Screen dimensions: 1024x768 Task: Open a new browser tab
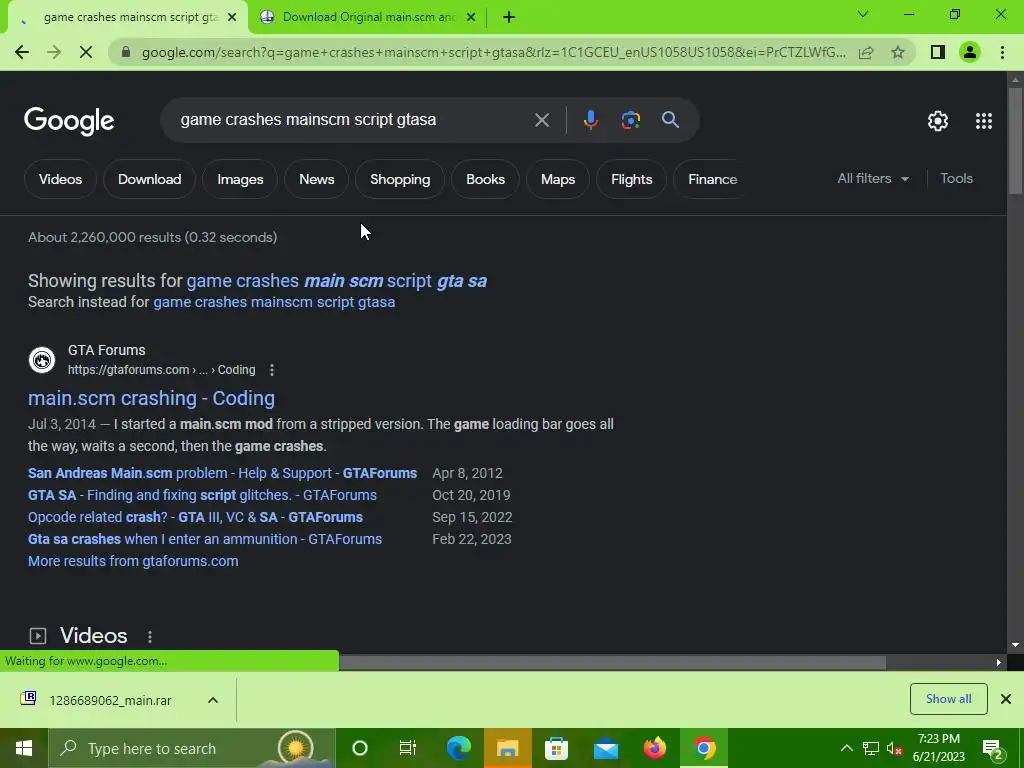tap(509, 18)
